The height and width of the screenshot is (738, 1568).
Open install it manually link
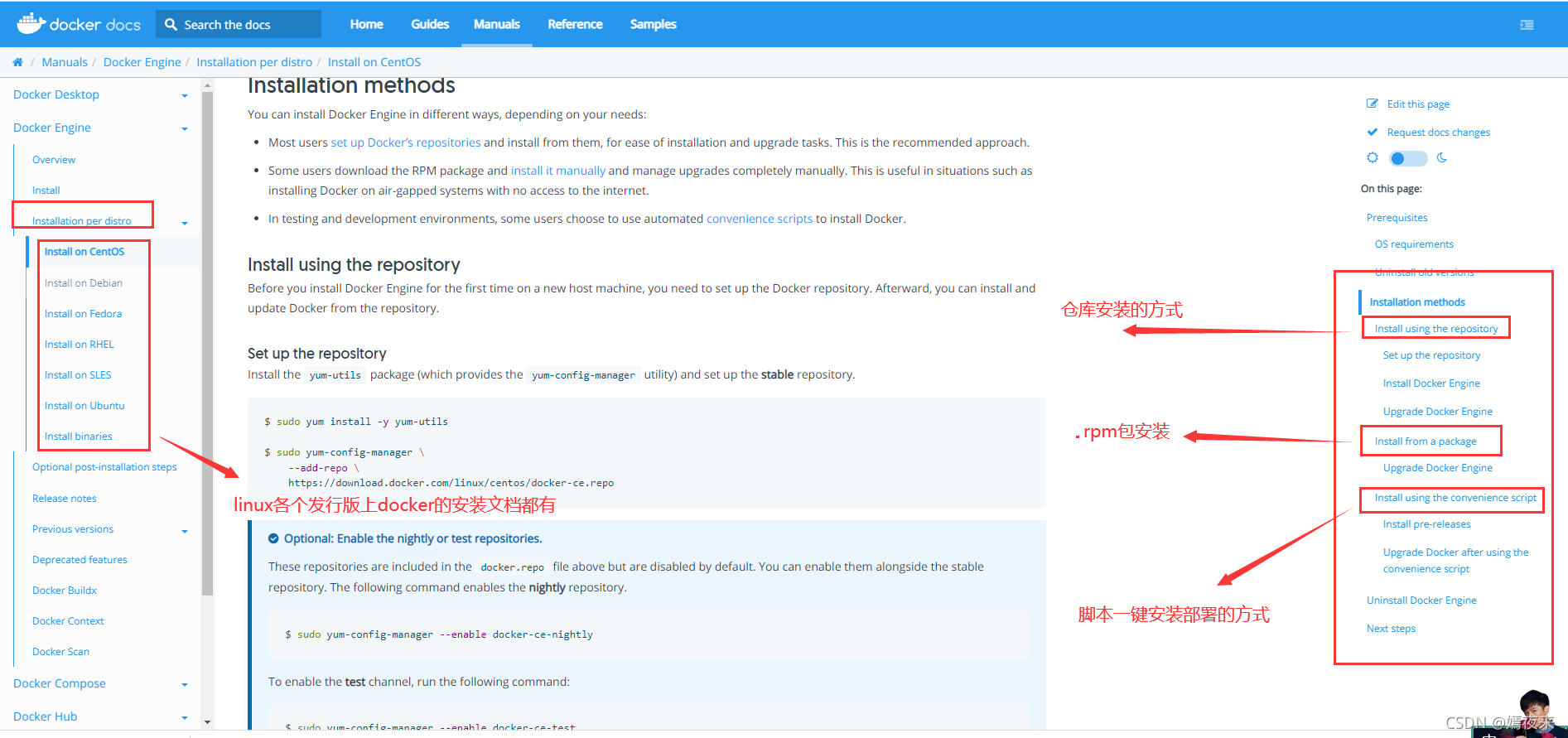tap(558, 171)
